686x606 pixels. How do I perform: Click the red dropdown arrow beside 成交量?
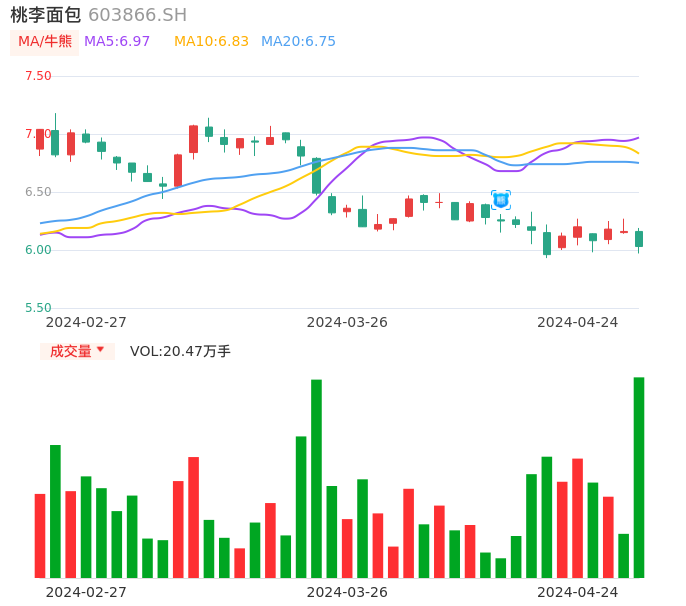click(100, 350)
